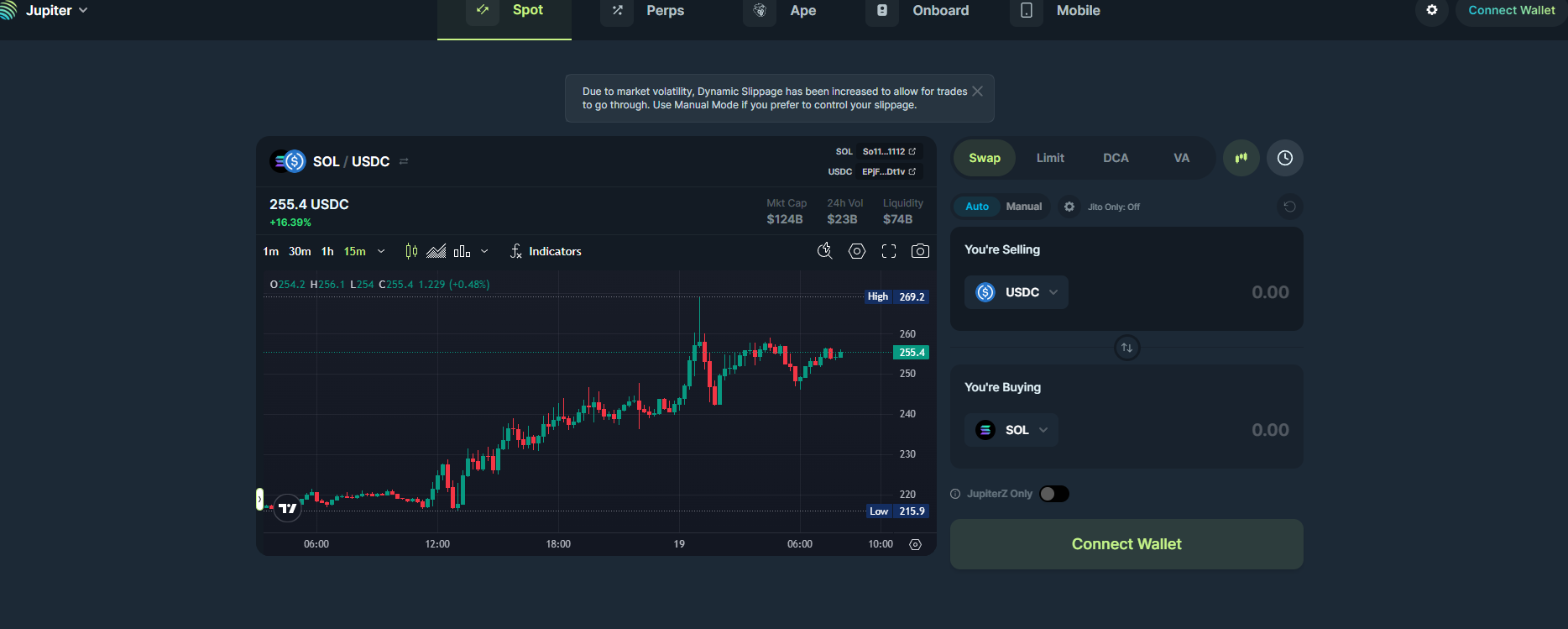1568x629 pixels.
Task: Choose Auto slippage mode
Action: point(977,207)
